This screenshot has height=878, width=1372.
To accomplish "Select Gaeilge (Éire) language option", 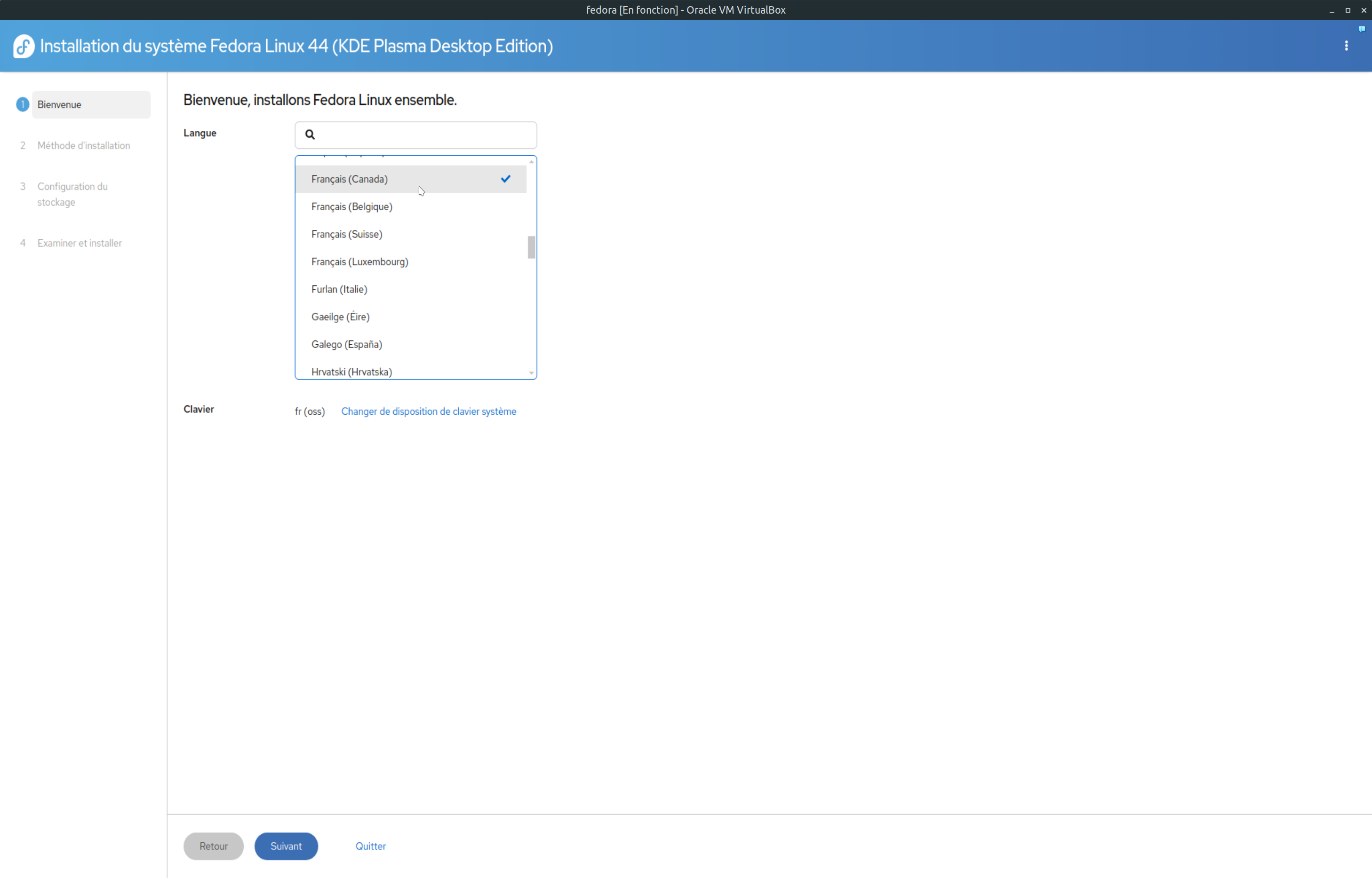I will [411, 317].
